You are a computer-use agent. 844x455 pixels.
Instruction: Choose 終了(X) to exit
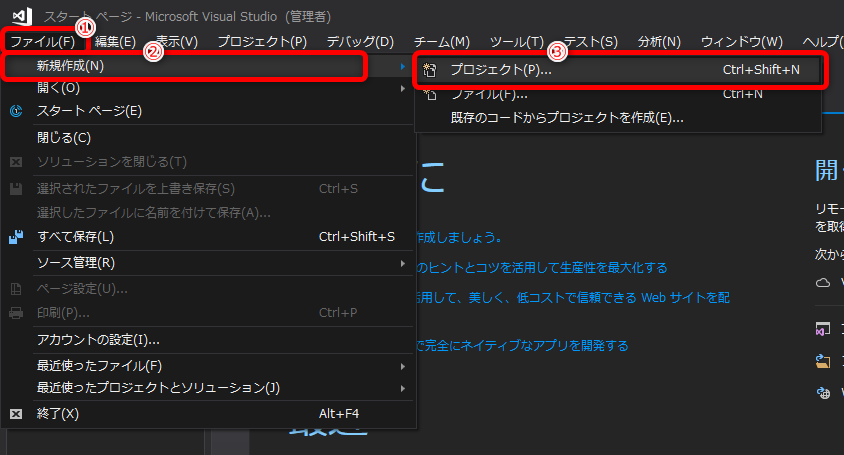click(x=209, y=414)
